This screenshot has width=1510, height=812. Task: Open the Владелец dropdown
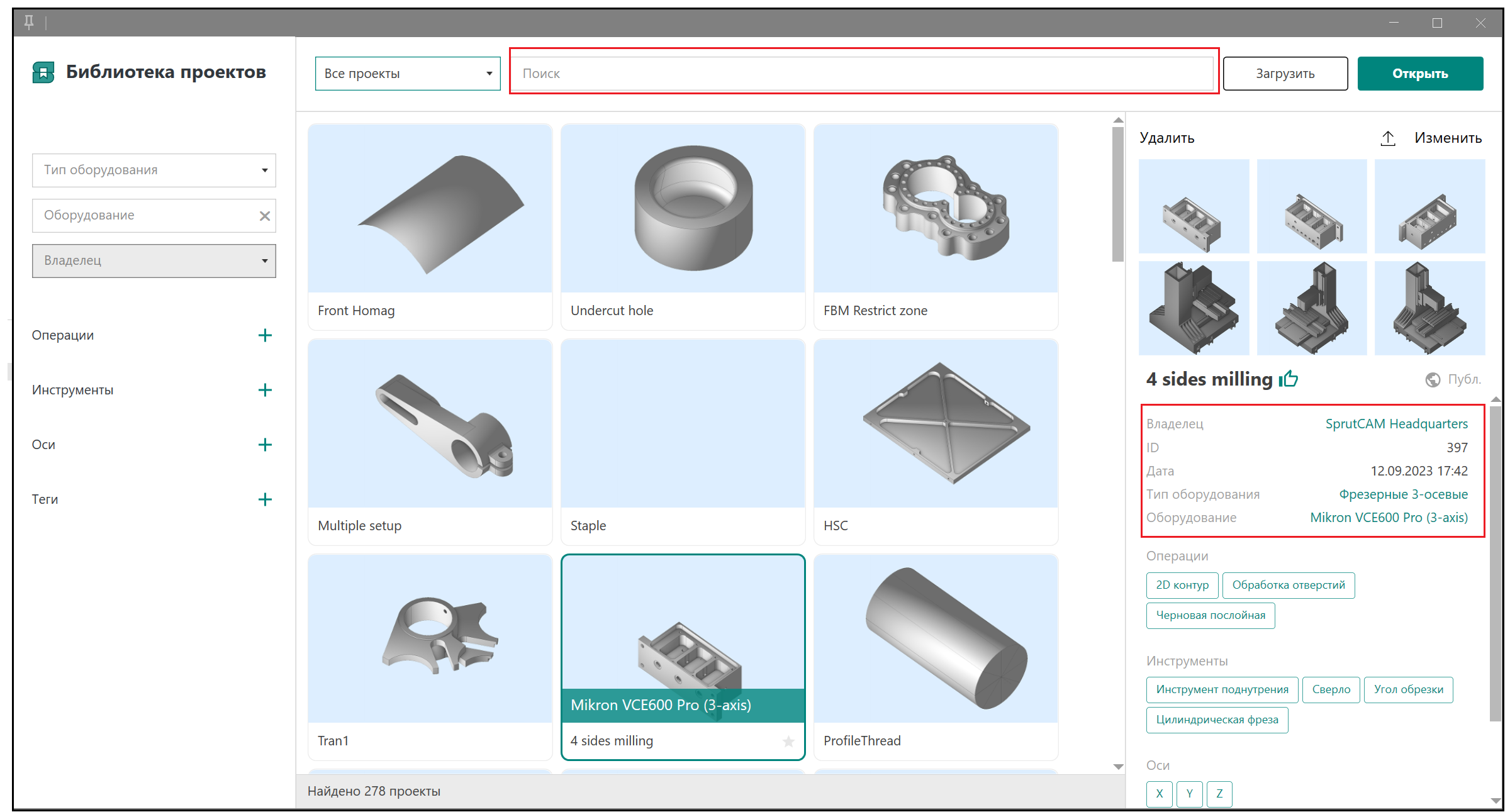point(154,261)
